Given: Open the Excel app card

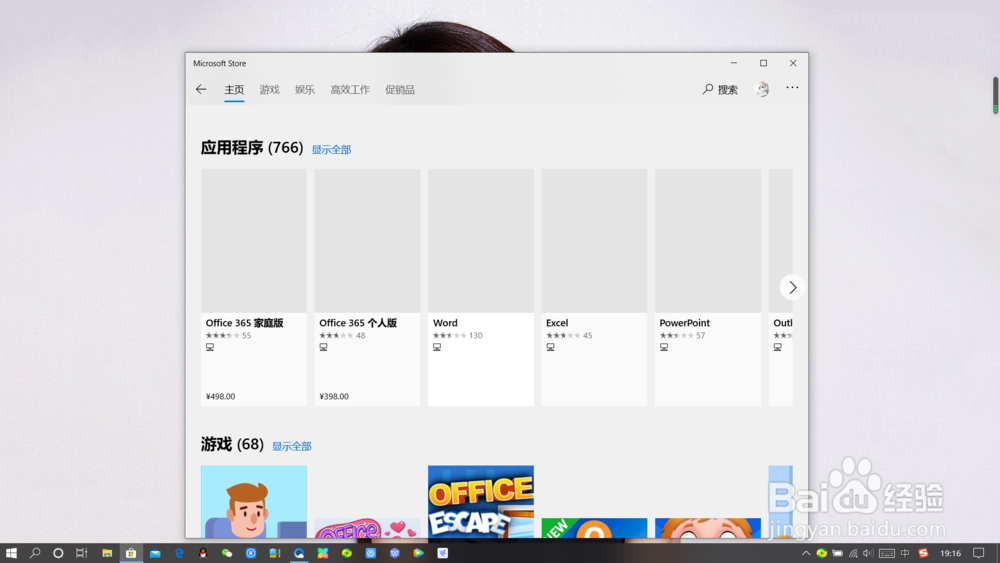Looking at the screenshot, I should pyautogui.click(x=594, y=287).
